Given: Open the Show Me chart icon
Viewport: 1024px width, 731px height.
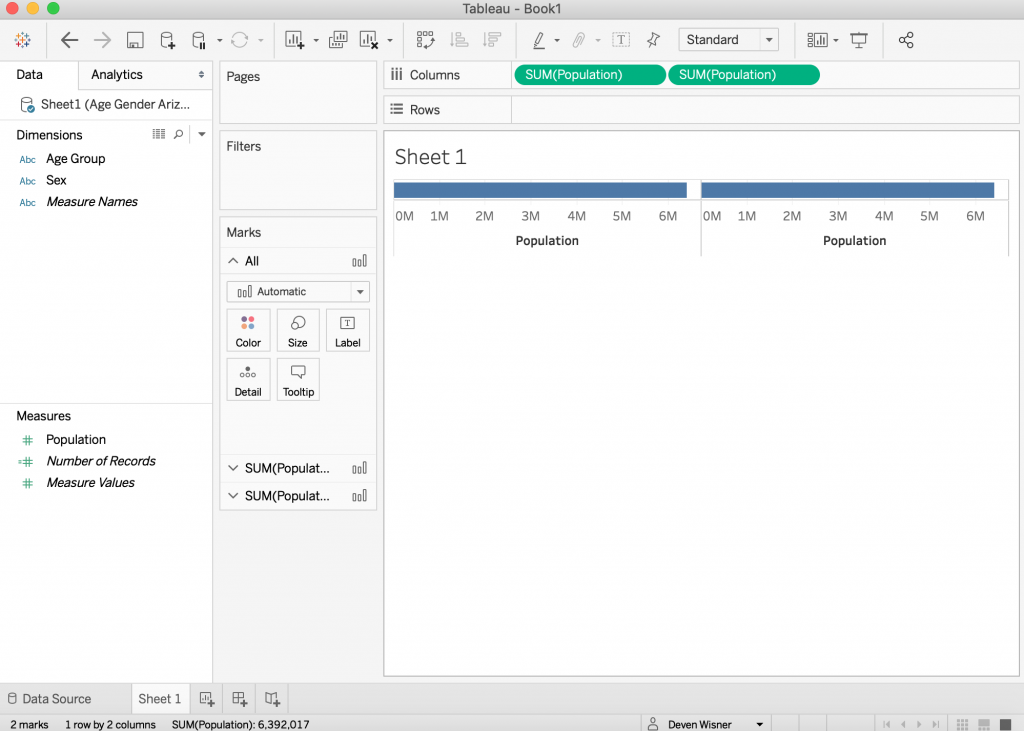Looking at the screenshot, I should 818,40.
